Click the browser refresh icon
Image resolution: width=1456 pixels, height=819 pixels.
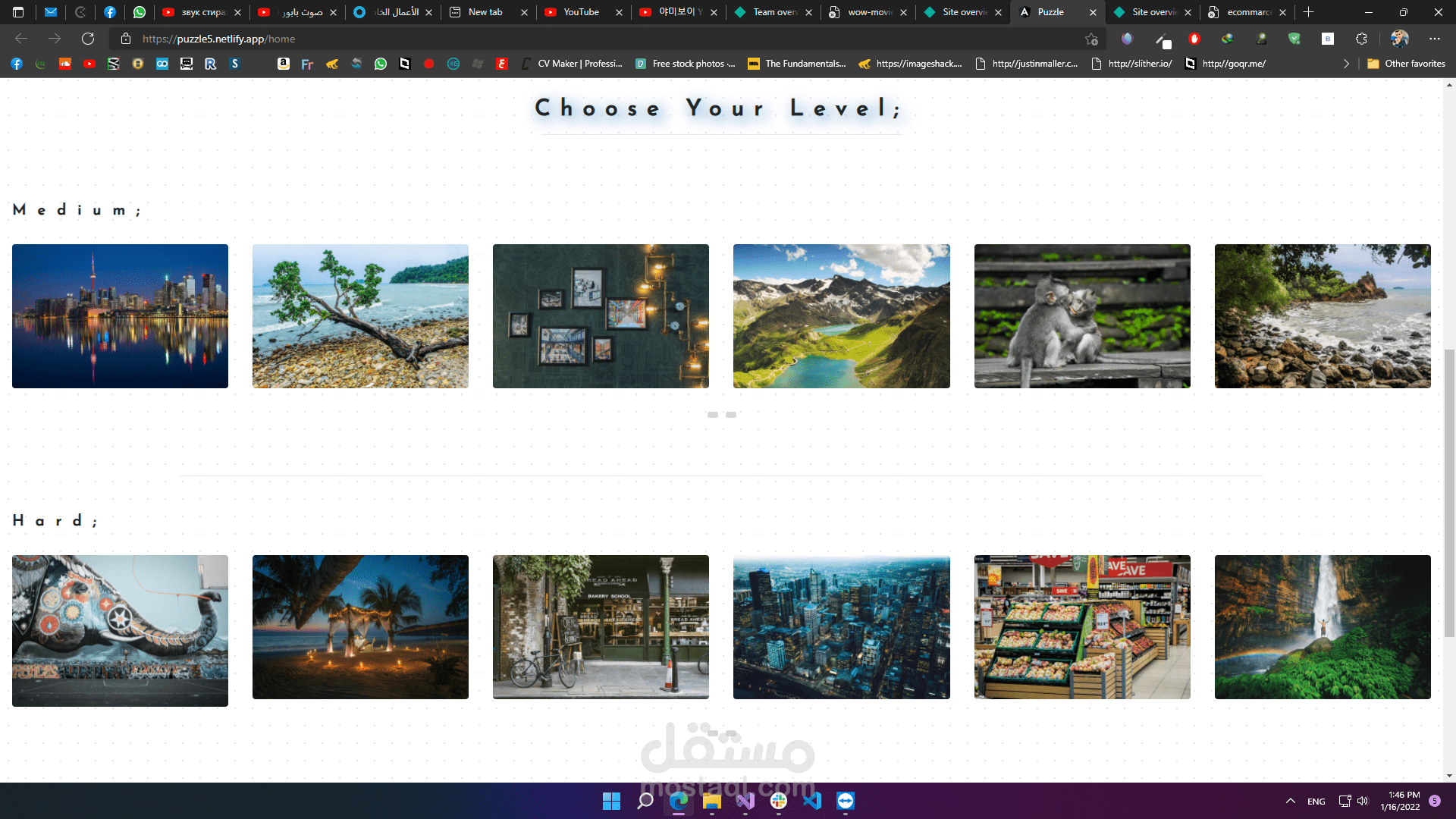click(88, 39)
